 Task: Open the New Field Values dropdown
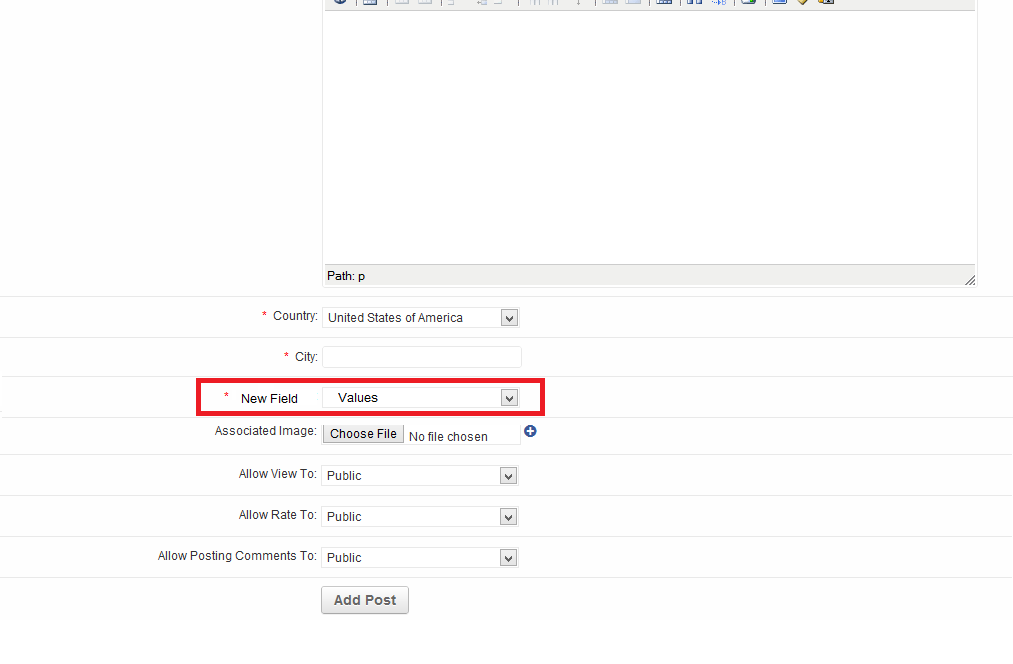click(421, 398)
